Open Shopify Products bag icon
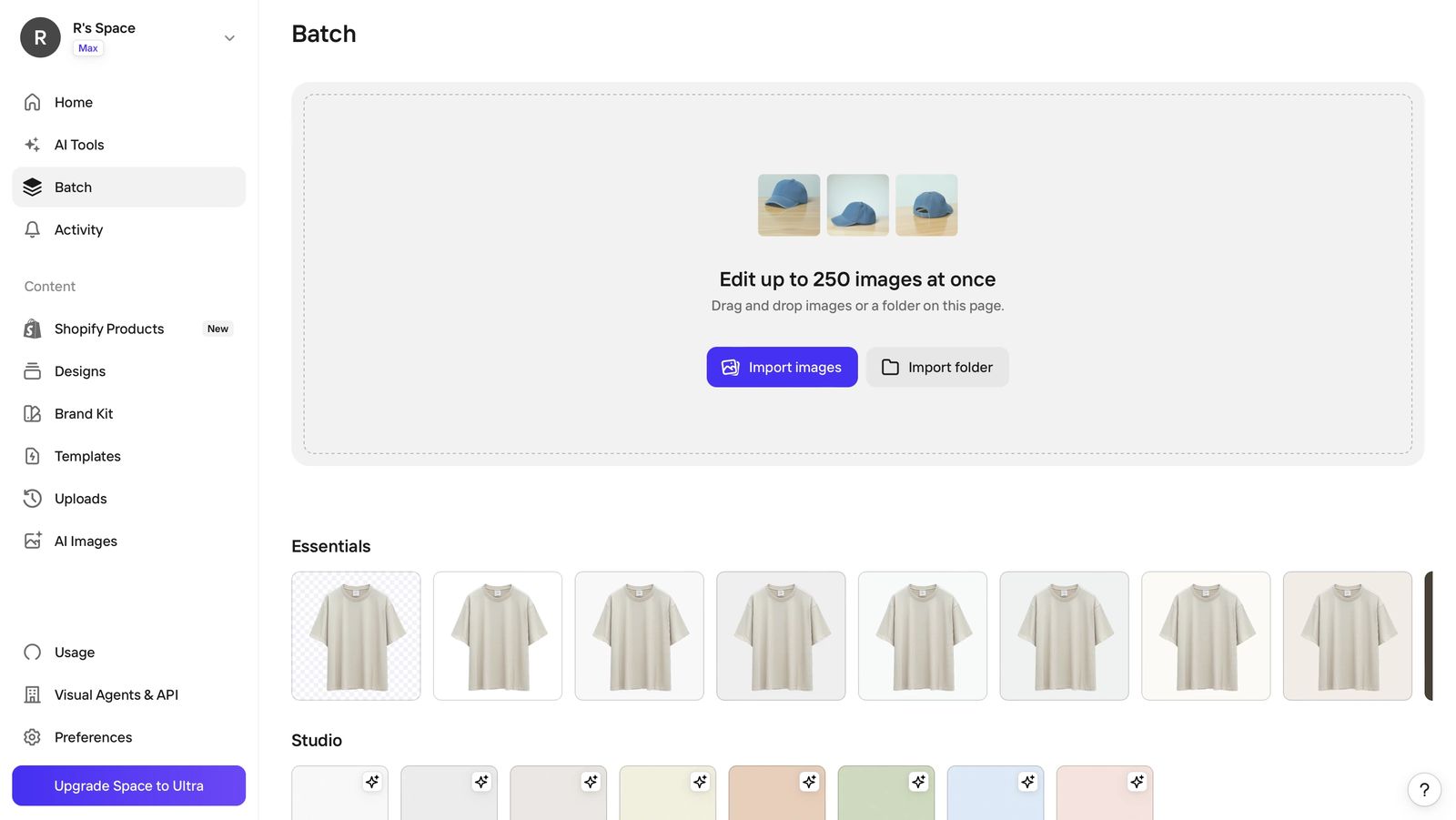 (x=33, y=329)
